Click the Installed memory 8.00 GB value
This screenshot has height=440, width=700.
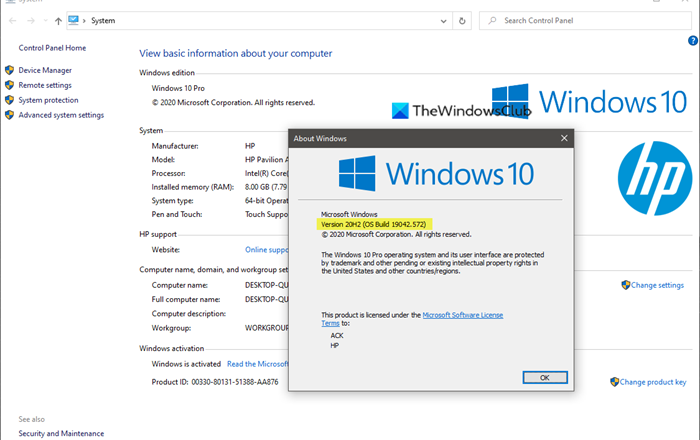tap(266, 187)
